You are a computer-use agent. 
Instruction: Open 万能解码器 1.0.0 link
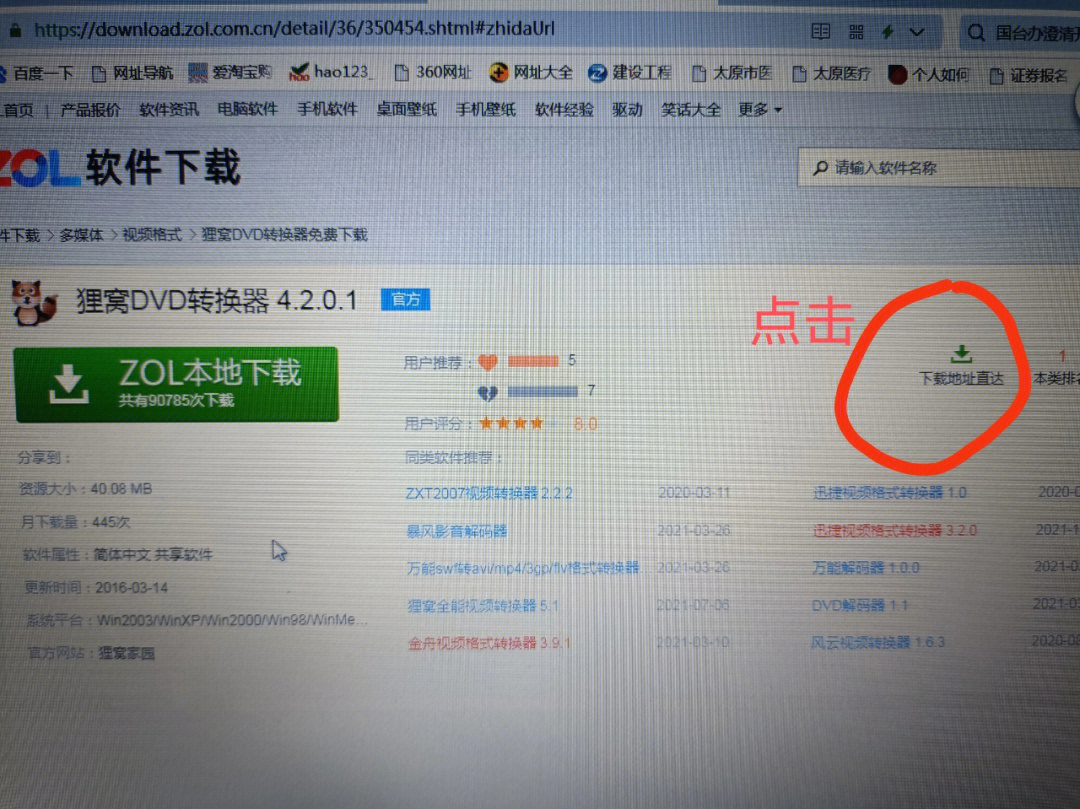(x=866, y=567)
